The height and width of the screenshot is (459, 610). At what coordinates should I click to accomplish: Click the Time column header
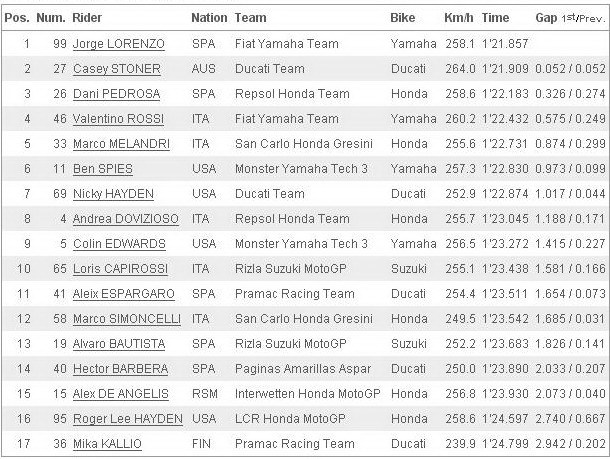tap(495, 18)
